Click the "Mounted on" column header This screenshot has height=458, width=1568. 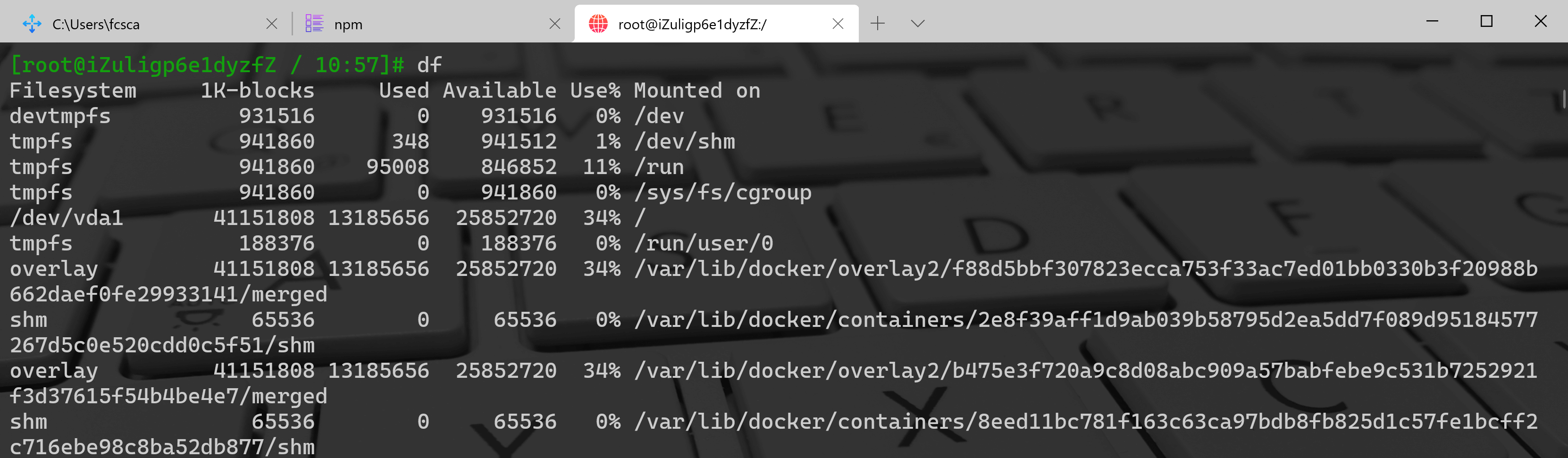(696, 91)
